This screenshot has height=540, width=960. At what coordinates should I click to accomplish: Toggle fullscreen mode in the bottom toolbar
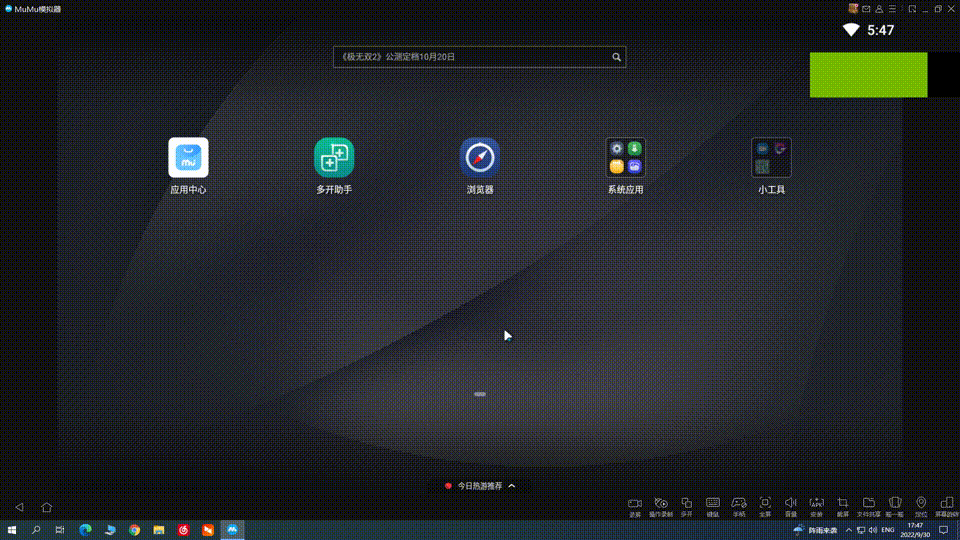(765, 506)
